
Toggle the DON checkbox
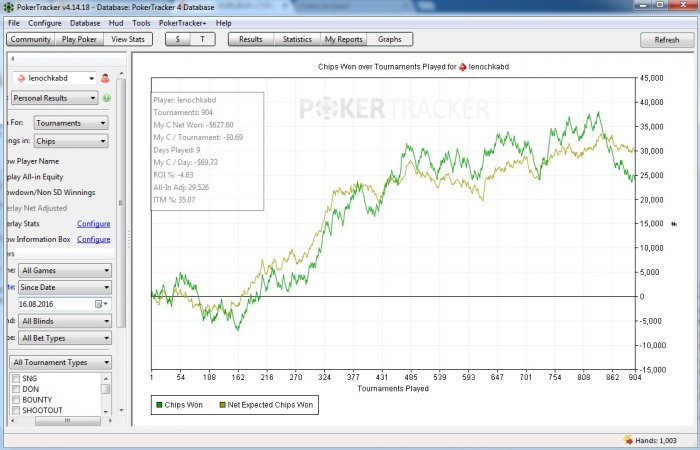(x=16, y=389)
